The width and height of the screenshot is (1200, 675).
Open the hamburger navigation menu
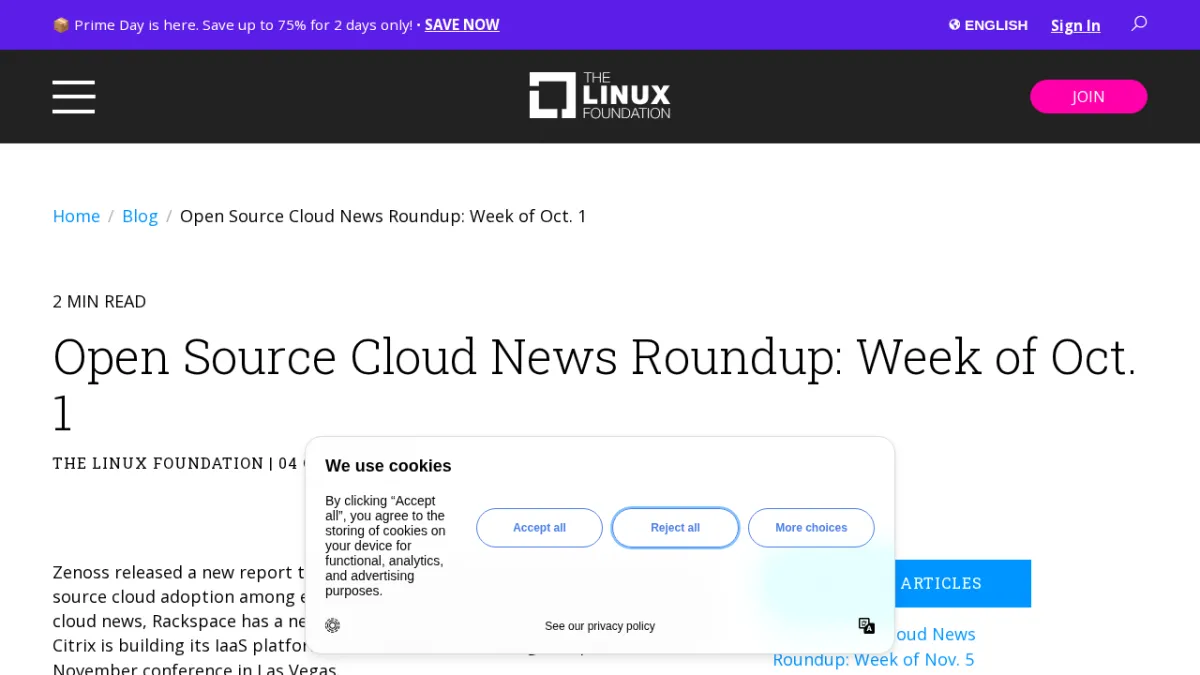click(x=74, y=97)
